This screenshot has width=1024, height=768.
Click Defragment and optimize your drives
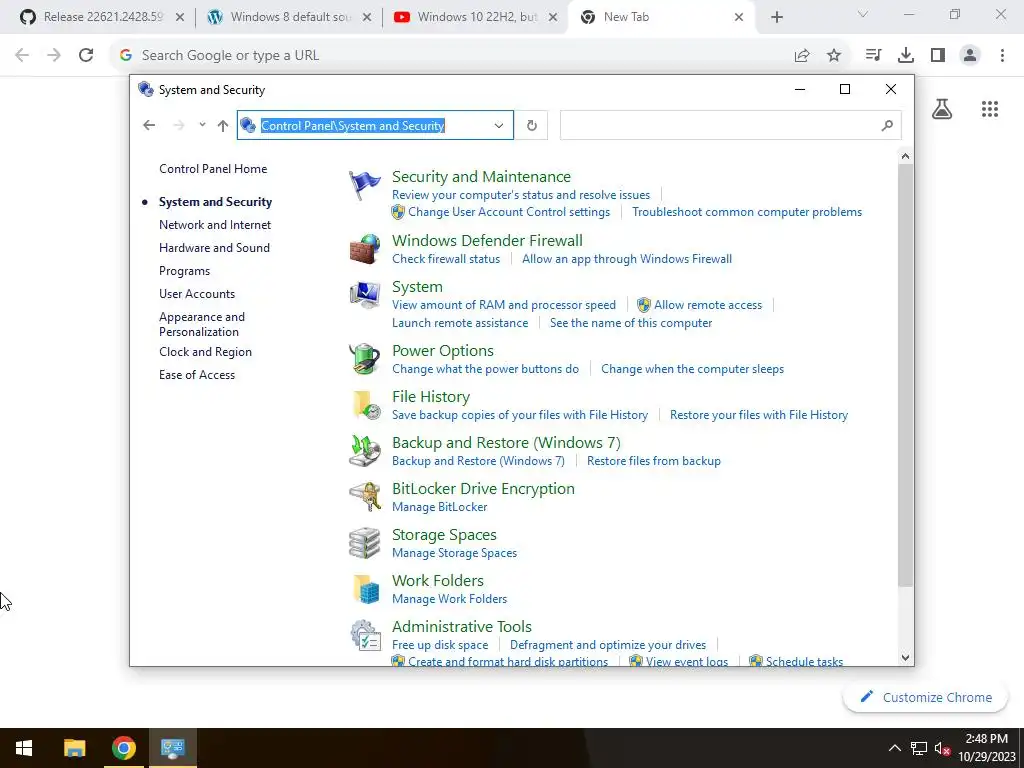coord(607,645)
